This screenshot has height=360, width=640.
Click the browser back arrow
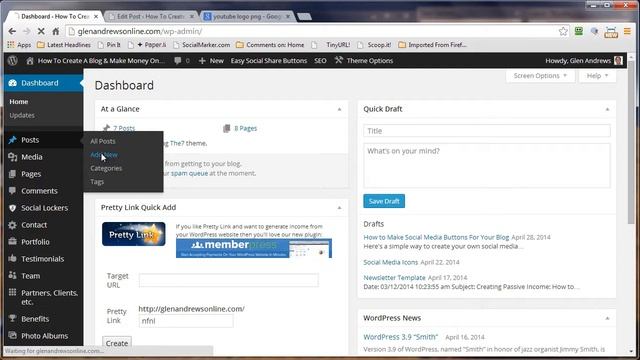12,31
